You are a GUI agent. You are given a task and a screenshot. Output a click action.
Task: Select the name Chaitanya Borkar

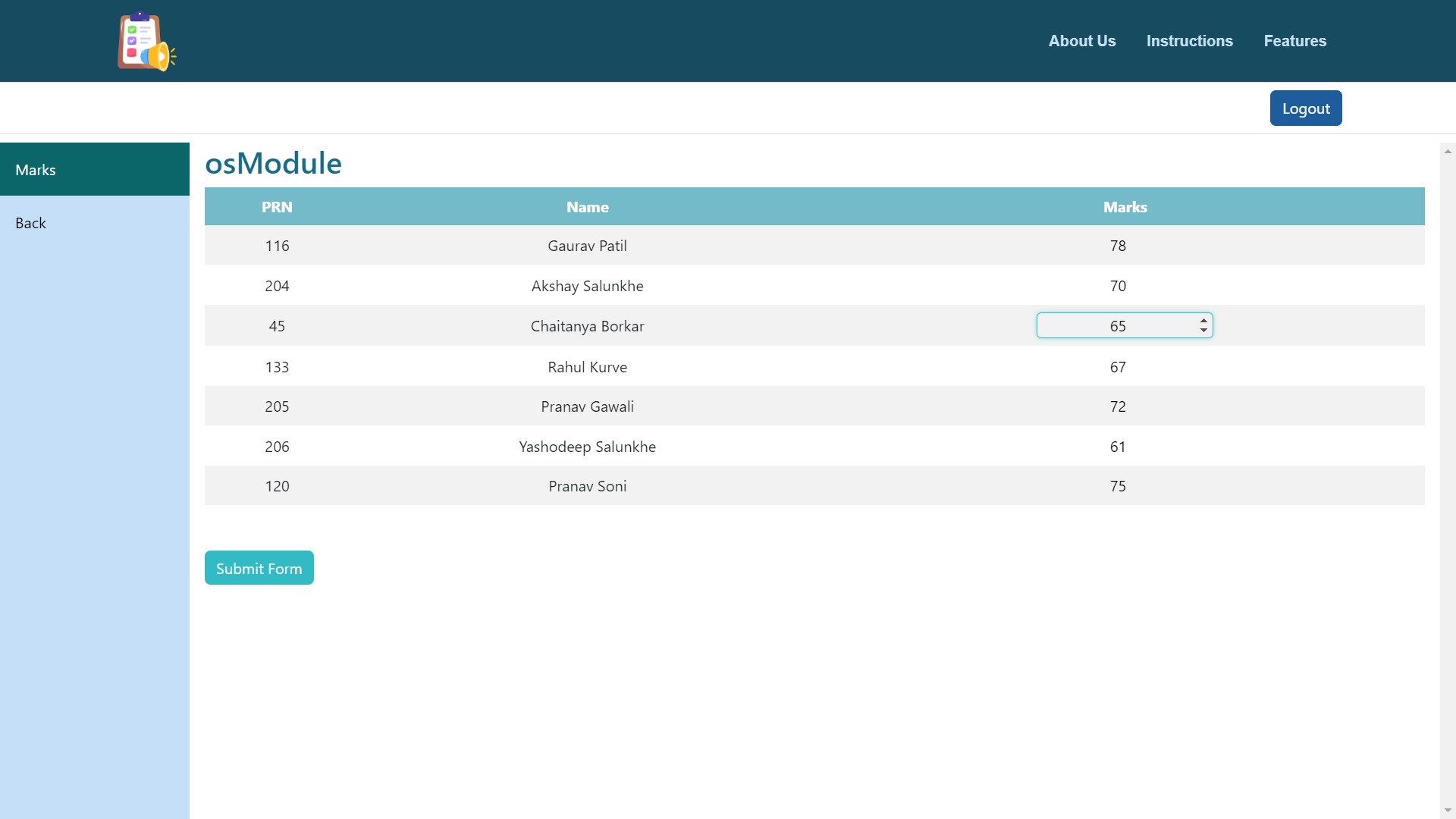(587, 326)
